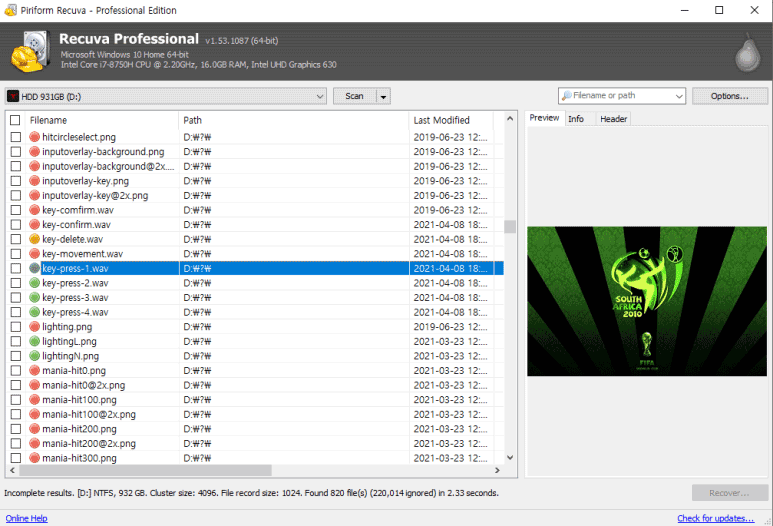Click the file list scroll right arrow
The width and height of the screenshot is (773, 526).
coord(497,470)
